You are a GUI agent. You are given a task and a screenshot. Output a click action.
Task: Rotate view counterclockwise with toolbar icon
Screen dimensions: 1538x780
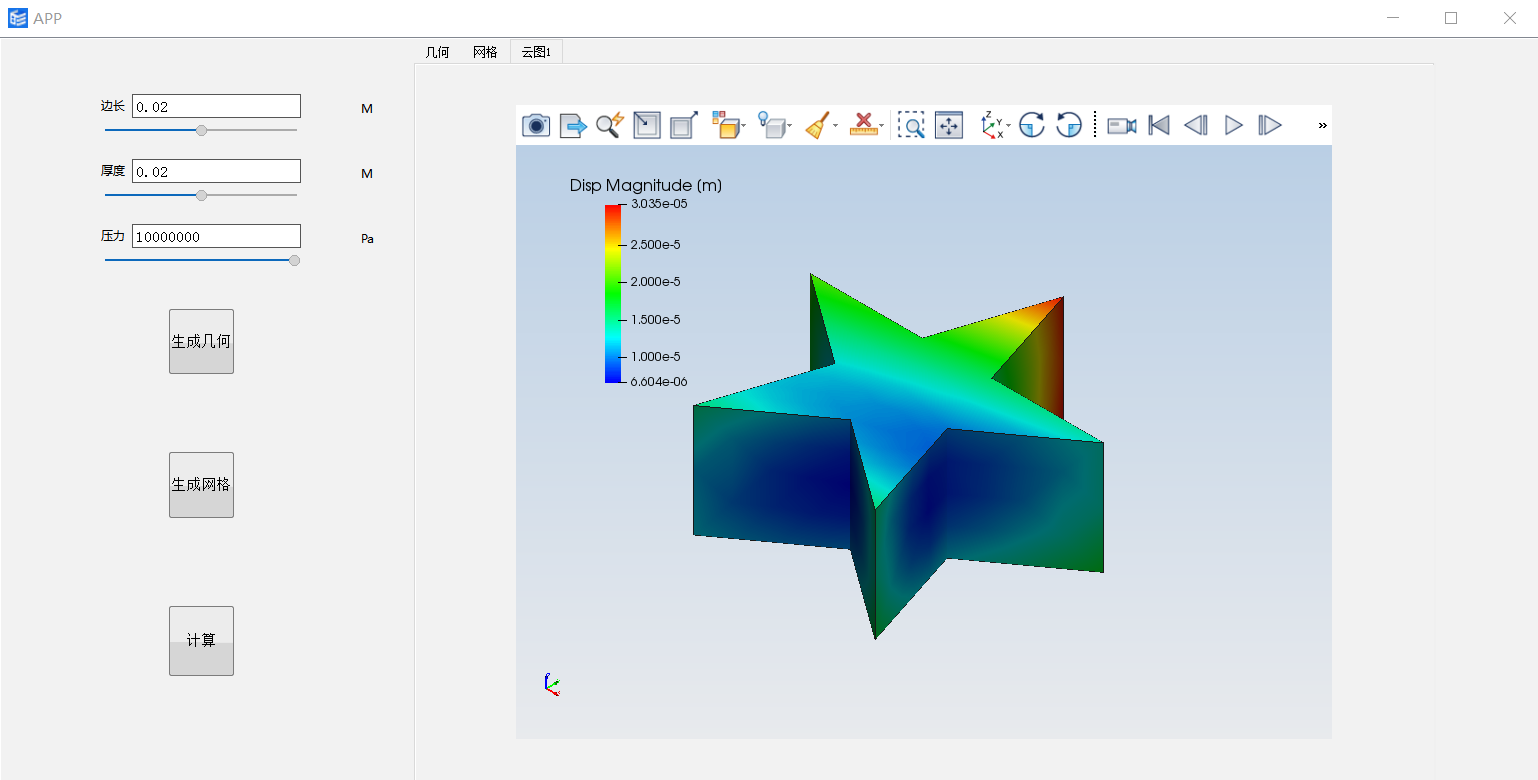[x=1069, y=125]
